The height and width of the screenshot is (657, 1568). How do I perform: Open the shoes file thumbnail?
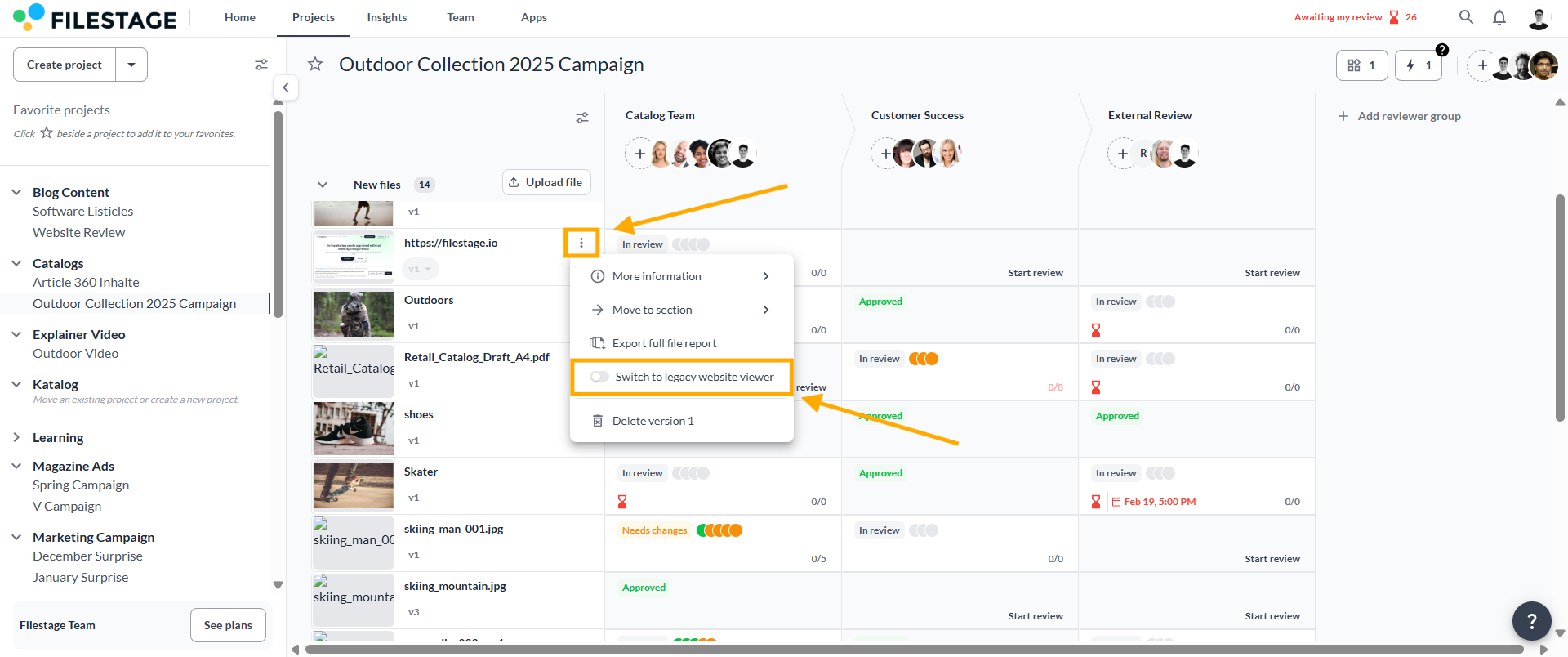point(354,428)
